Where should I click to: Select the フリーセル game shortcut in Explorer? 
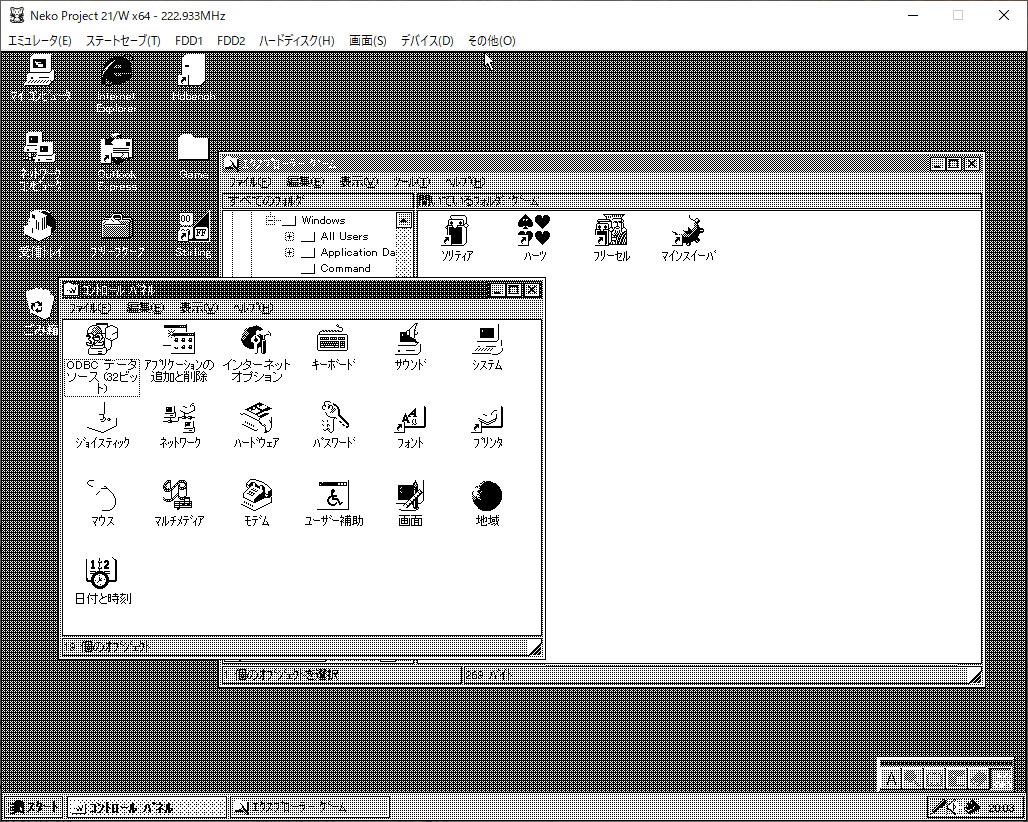click(611, 239)
